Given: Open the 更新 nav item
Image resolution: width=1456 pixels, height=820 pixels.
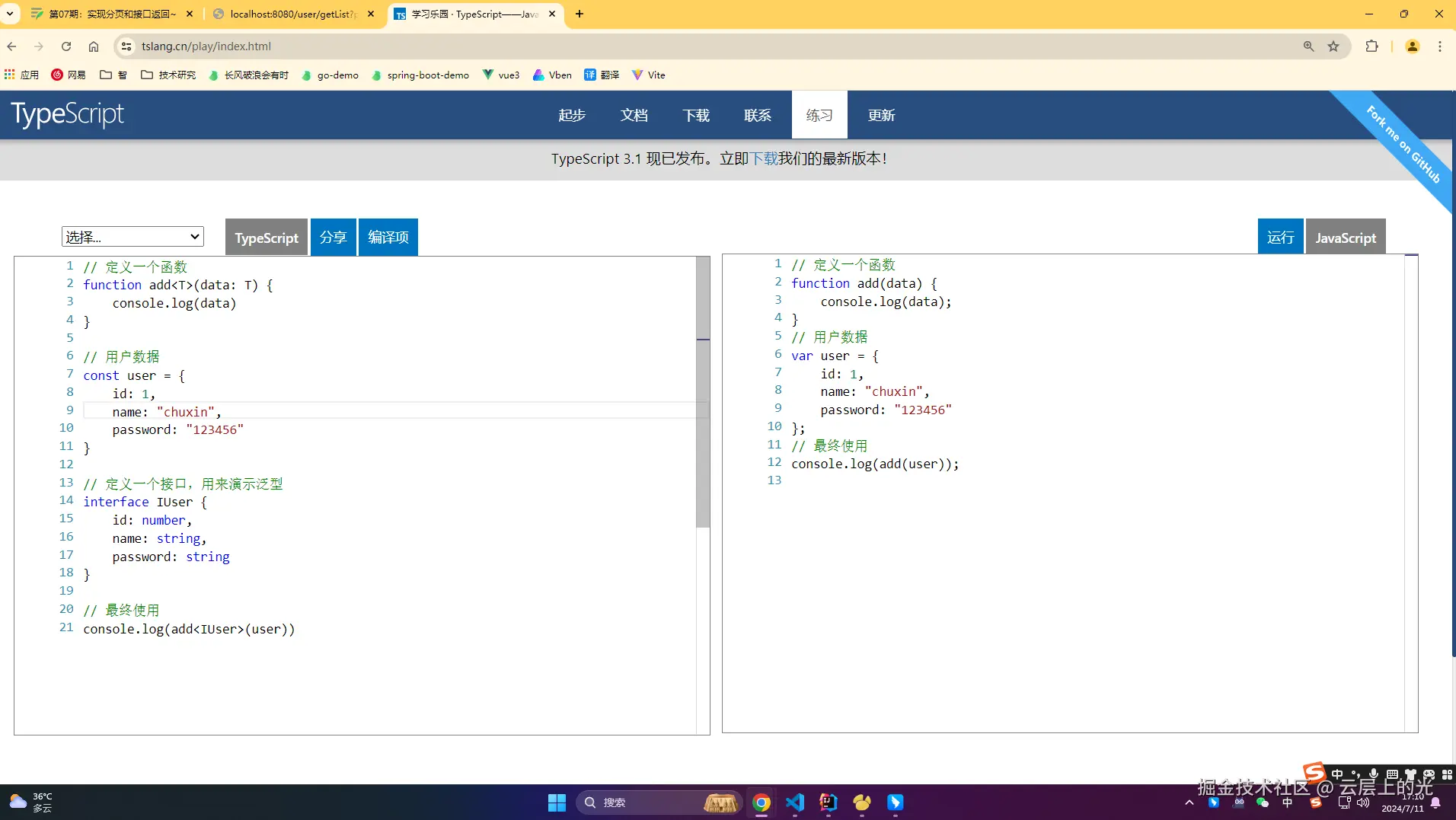Looking at the screenshot, I should point(882,115).
